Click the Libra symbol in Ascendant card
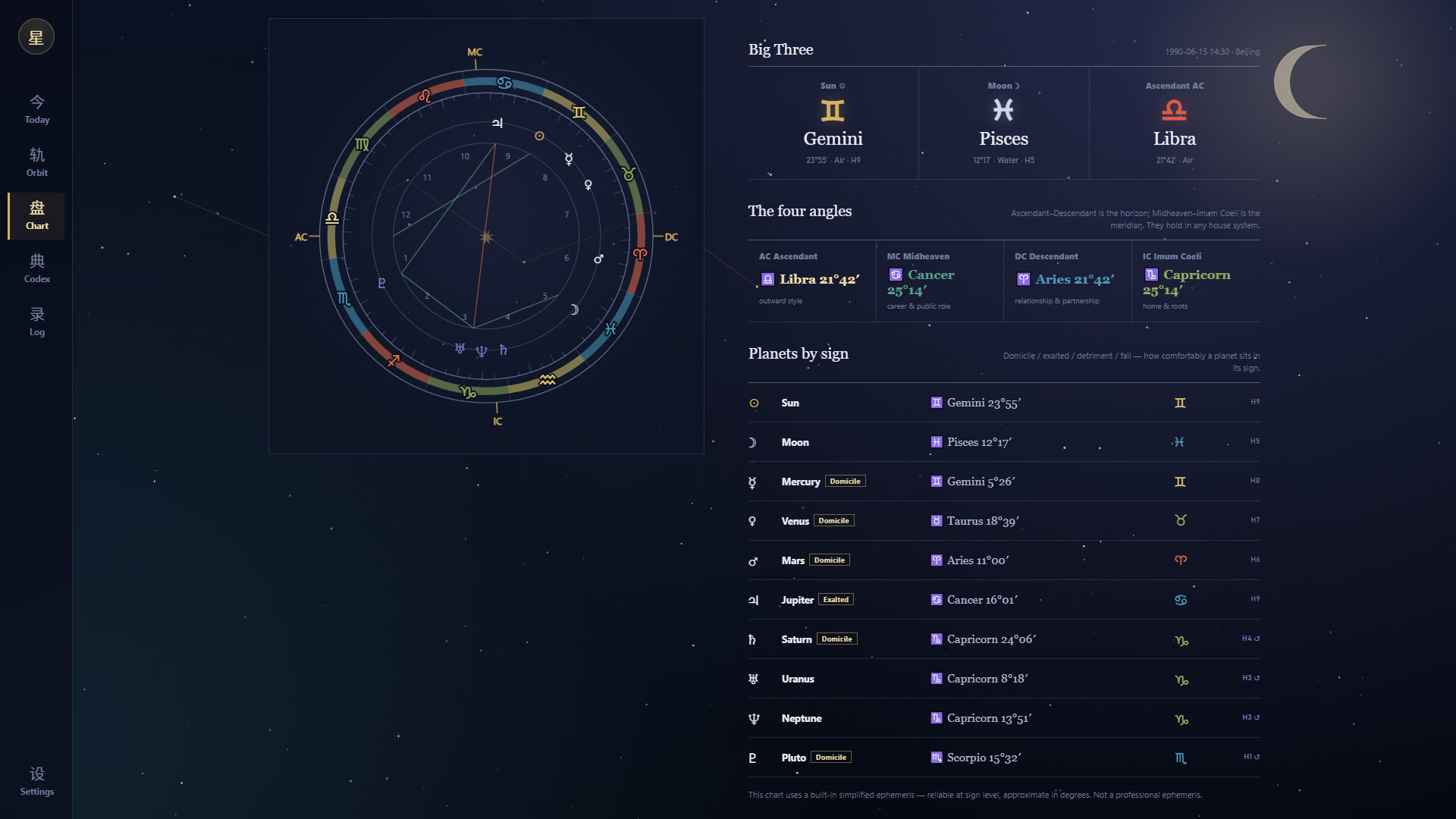Viewport: 1456px width, 819px height. pos(1174,111)
